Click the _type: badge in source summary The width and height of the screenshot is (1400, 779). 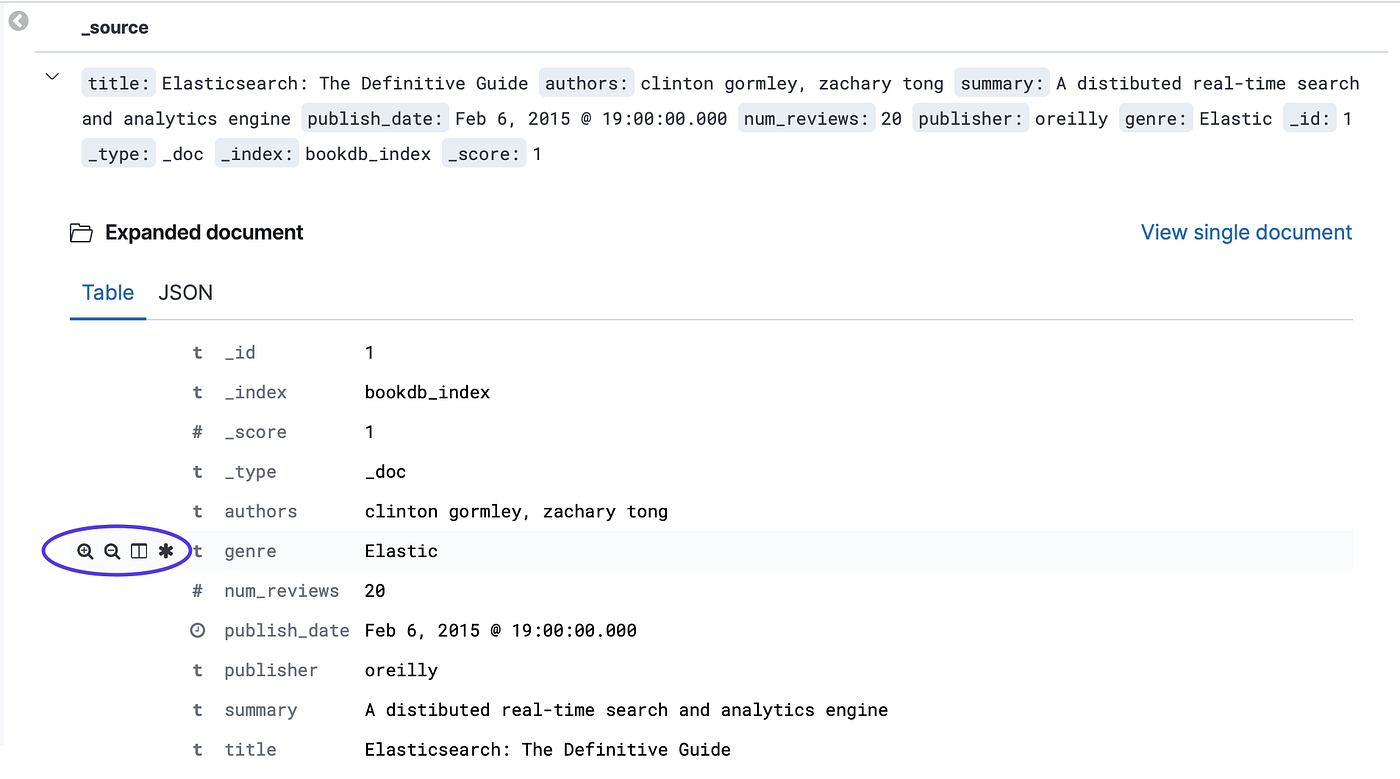click(x=119, y=153)
